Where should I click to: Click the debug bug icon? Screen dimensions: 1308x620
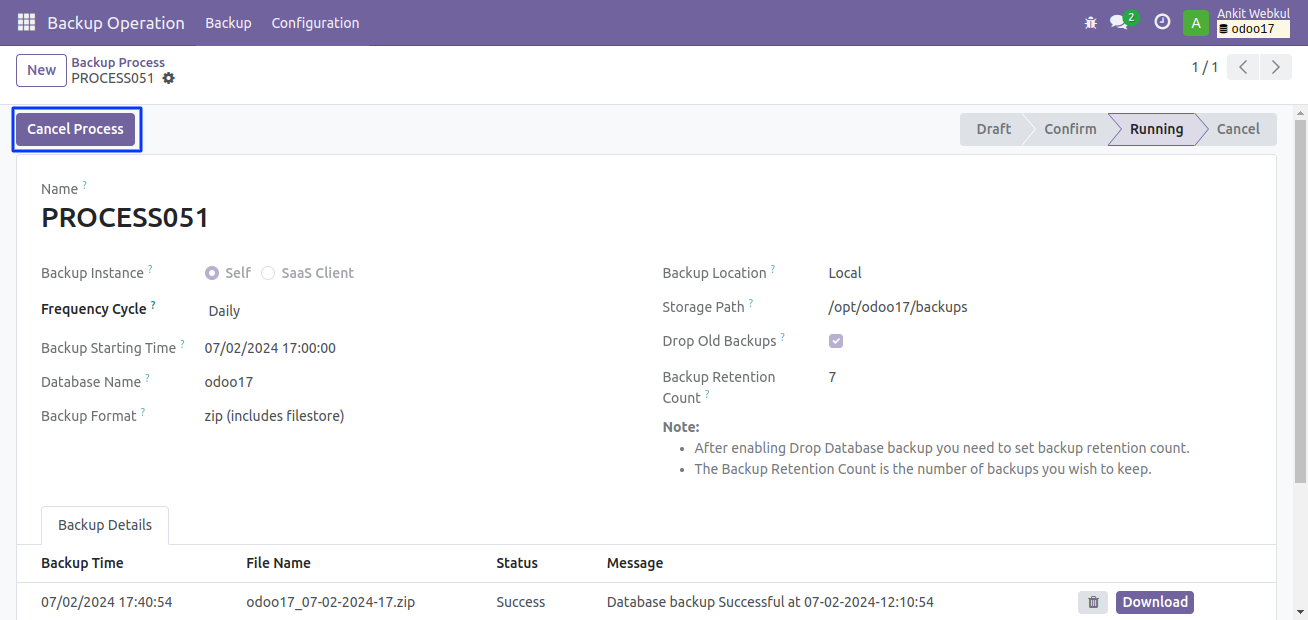click(1090, 22)
